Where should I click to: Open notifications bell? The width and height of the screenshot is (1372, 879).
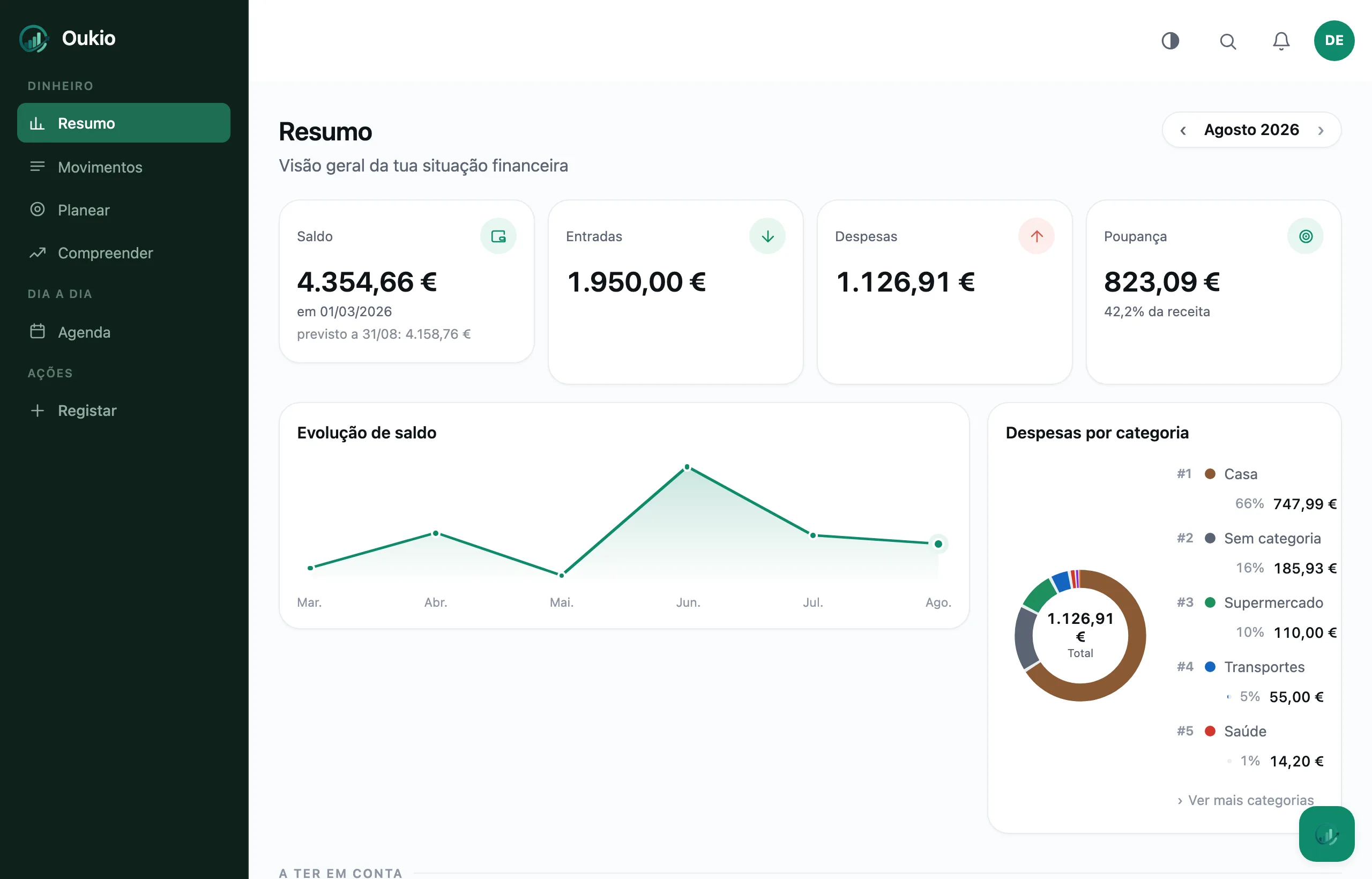pyautogui.click(x=1281, y=41)
